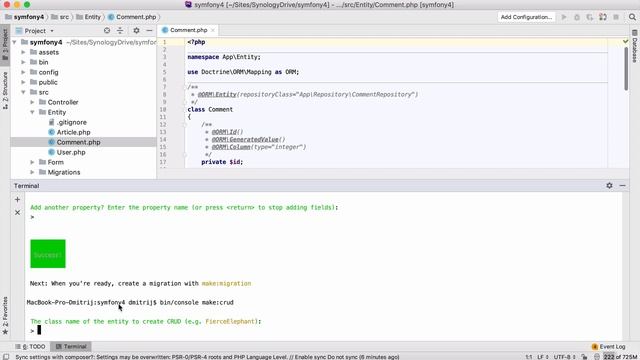The image size is (640, 360).
Task: Open the Project view dropdown
Action: (52, 31)
